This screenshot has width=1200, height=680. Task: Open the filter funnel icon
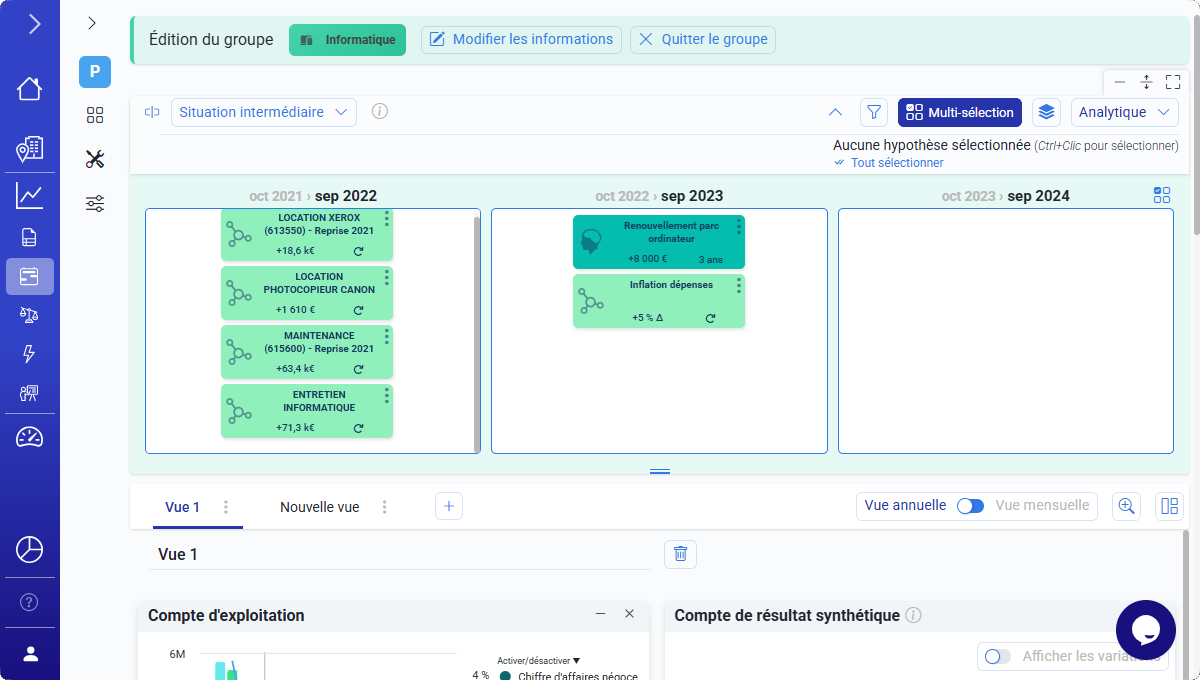(874, 113)
